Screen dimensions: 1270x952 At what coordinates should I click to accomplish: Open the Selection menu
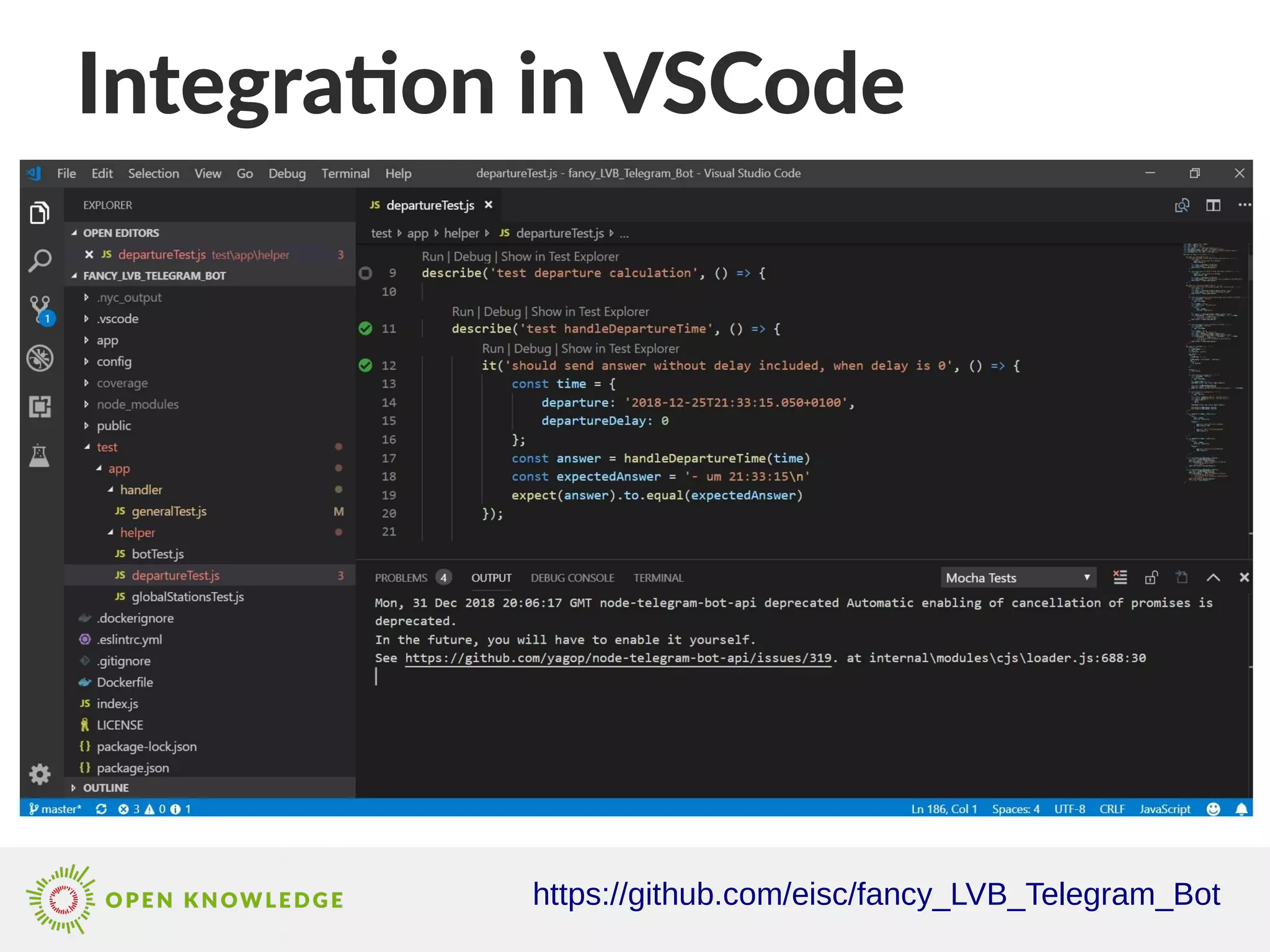(x=153, y=174)
